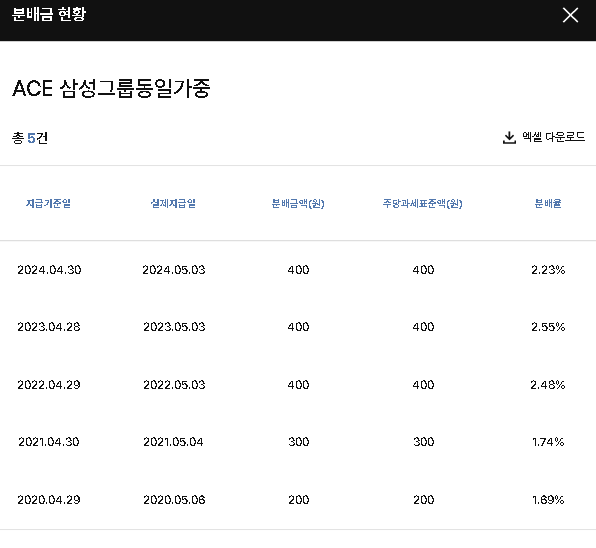Click the 2020.05.06 payment date cell
The width and height of the screenshot is (596, 548).
tap(174, 499)
